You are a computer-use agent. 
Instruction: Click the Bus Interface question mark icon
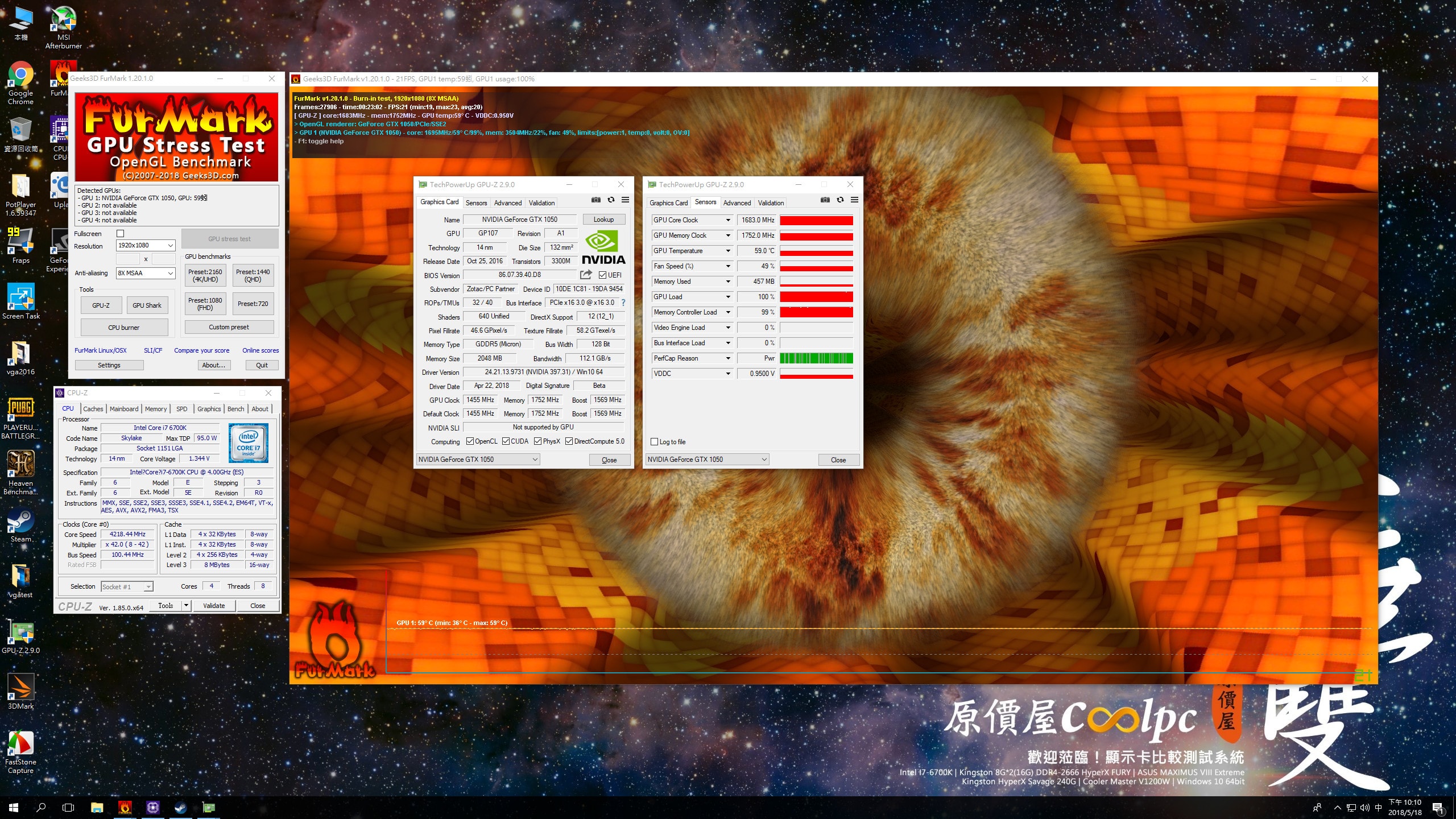coord(623,303)
